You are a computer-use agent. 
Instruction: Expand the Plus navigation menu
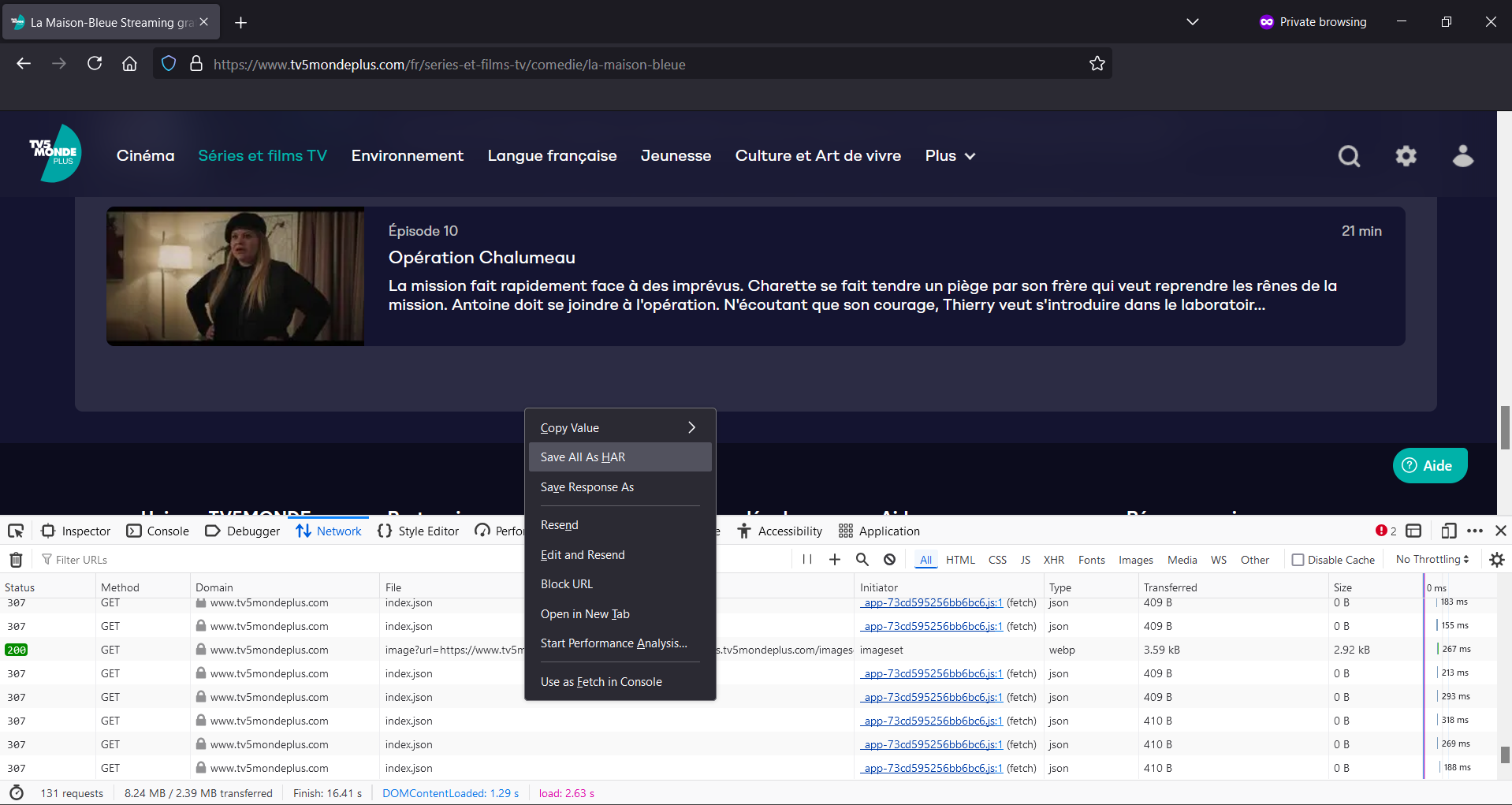pyautogui.click(x=950, y=156)
